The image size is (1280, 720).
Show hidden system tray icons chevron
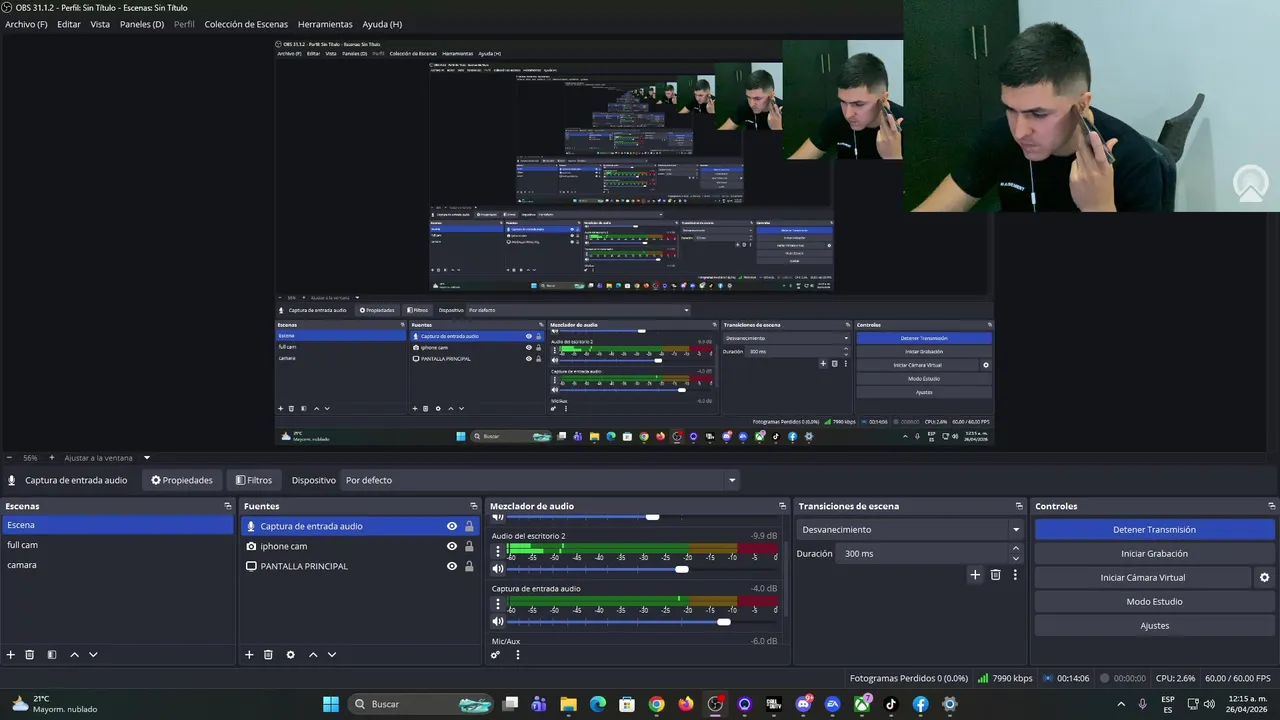1120,704
